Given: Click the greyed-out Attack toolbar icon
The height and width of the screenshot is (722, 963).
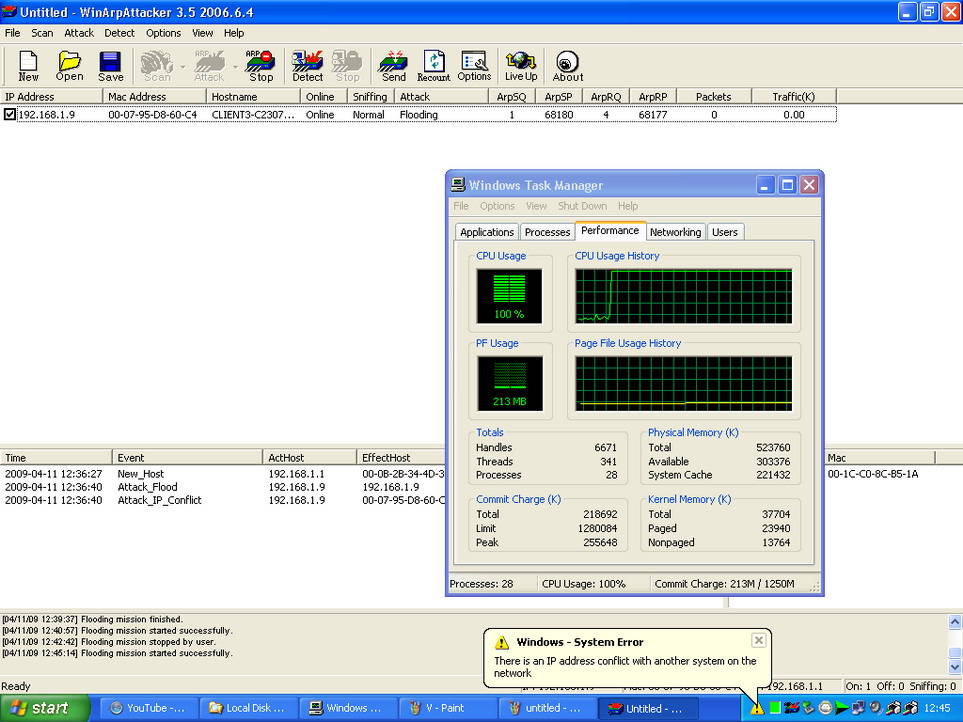Looking at the screenshot, I should coord(209,66).
